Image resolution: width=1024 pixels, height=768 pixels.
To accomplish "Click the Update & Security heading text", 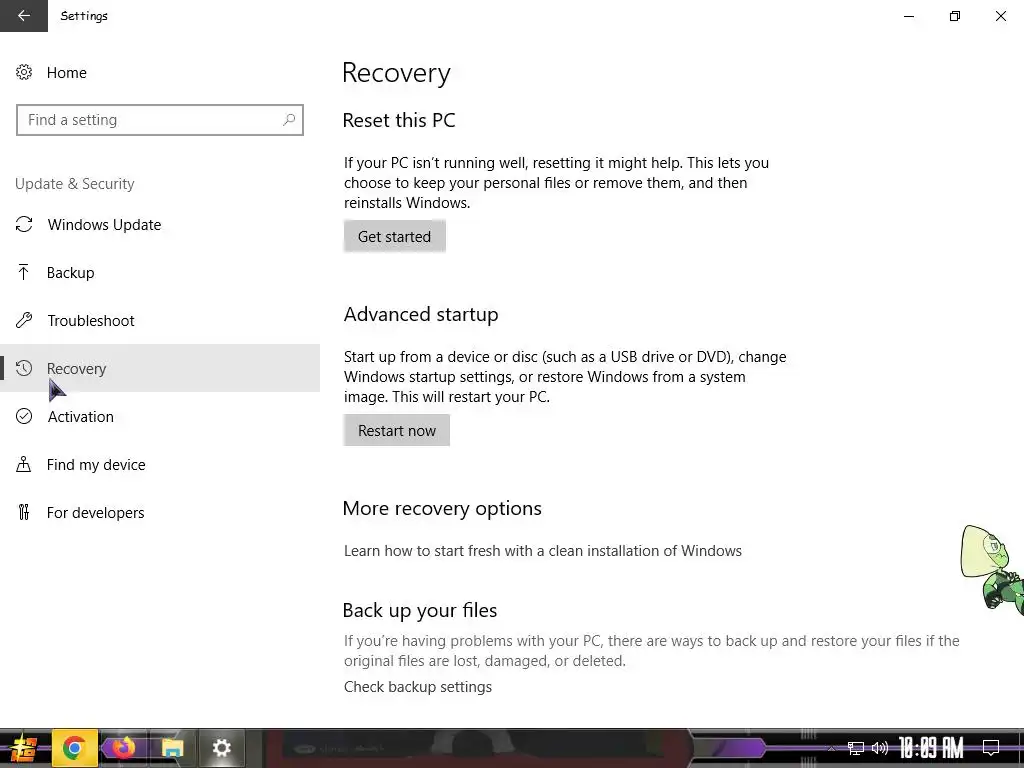I will pyautogui.click(x=74, y=184).
